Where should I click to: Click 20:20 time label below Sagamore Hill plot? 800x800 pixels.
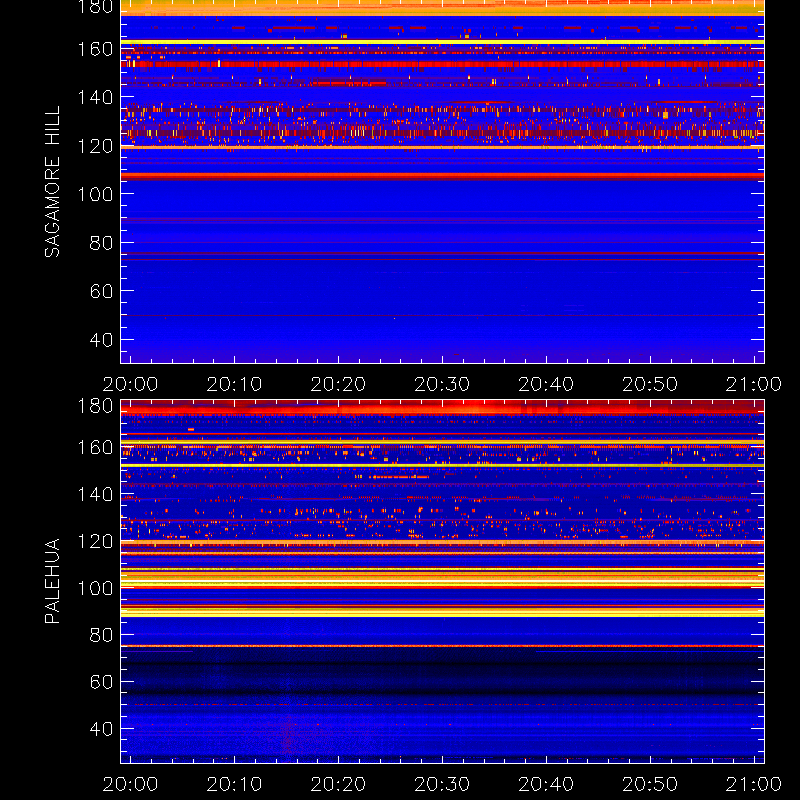pos(338,384)
